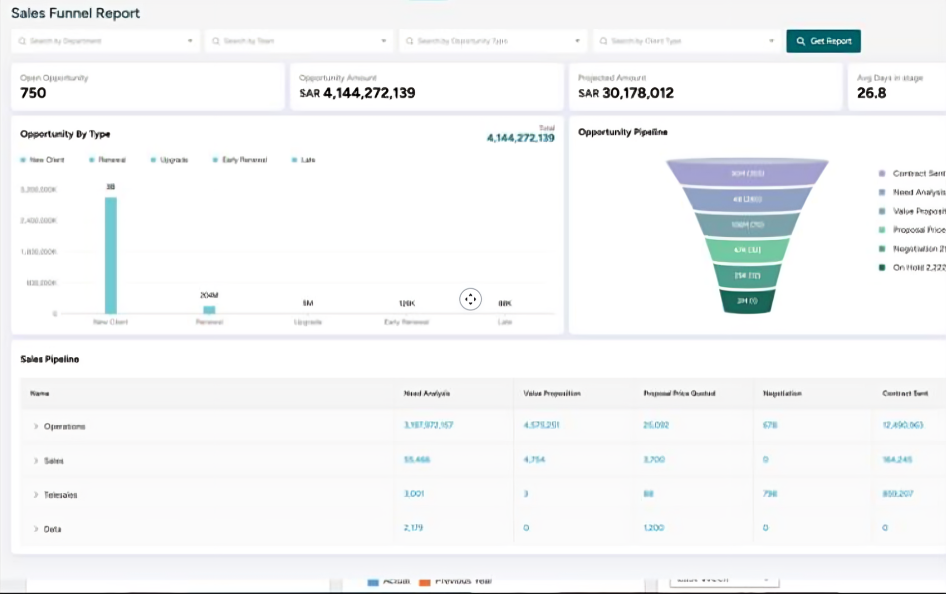The height and width of the screenshot is (594, 946).
Task: Click the search icon in the Department field
Action: [21, 41]
